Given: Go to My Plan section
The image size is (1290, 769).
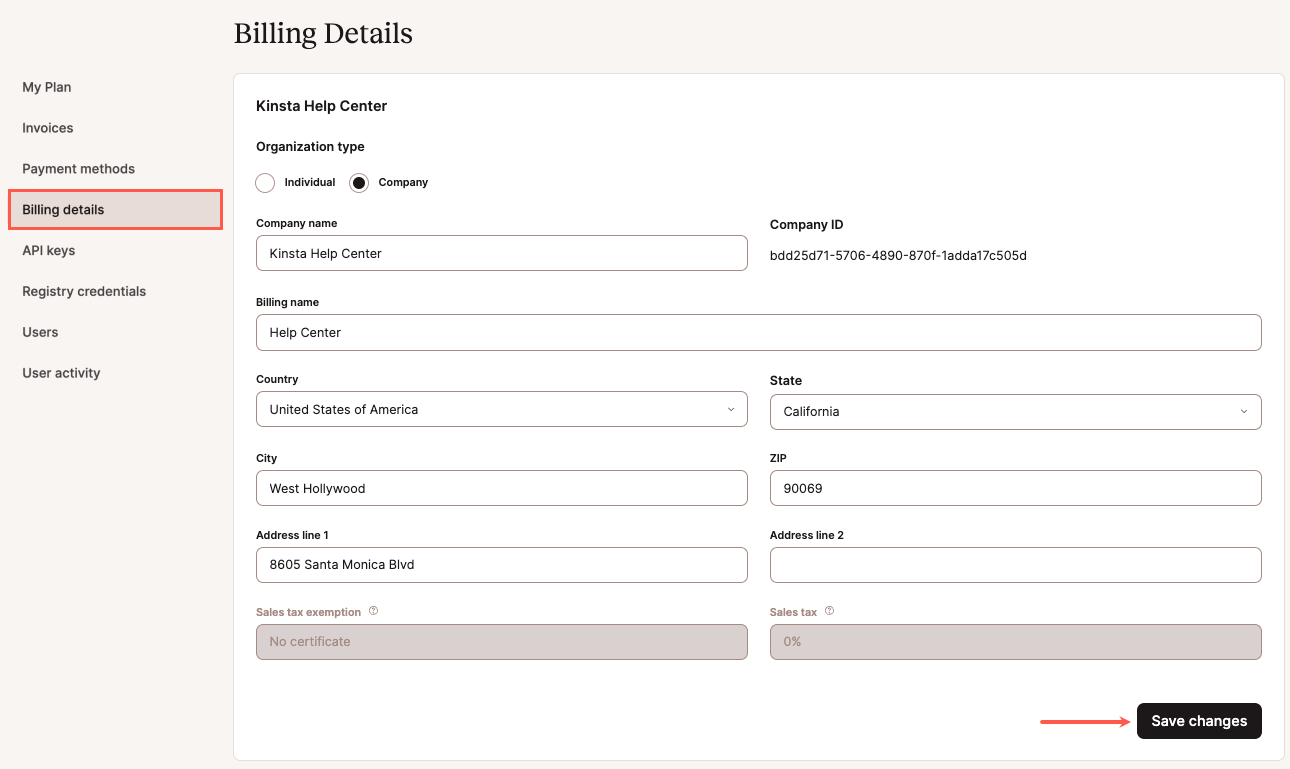Looking at the screenshot, I should click(x=46, y=87).
